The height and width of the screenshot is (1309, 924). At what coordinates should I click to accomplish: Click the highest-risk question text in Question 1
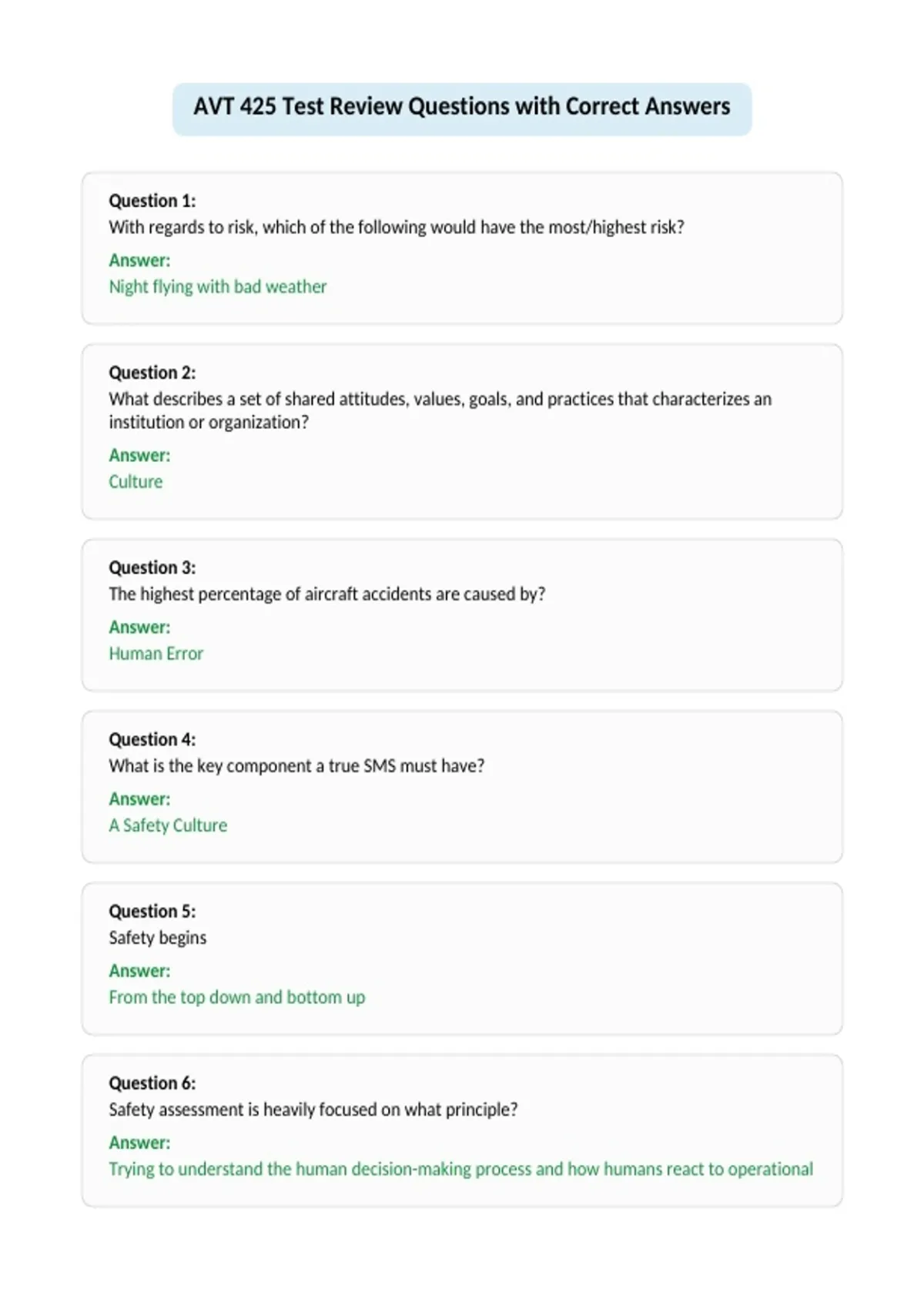point(397,228)
